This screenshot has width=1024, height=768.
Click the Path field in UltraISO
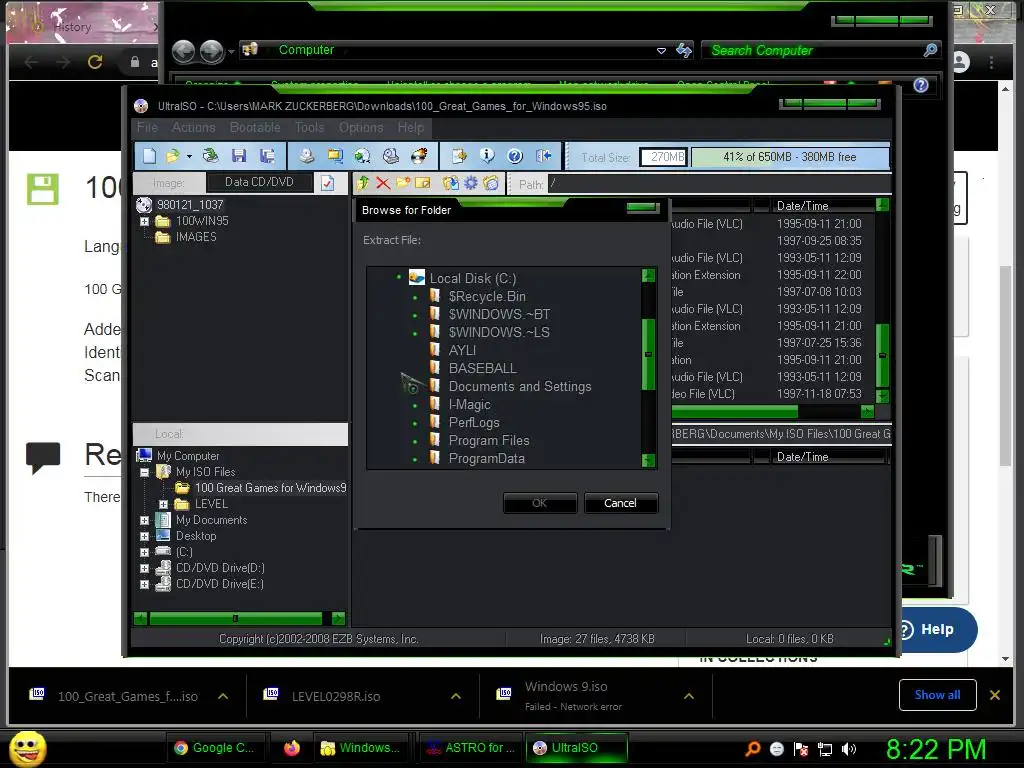pyautogui.click(x=718, y=184)
